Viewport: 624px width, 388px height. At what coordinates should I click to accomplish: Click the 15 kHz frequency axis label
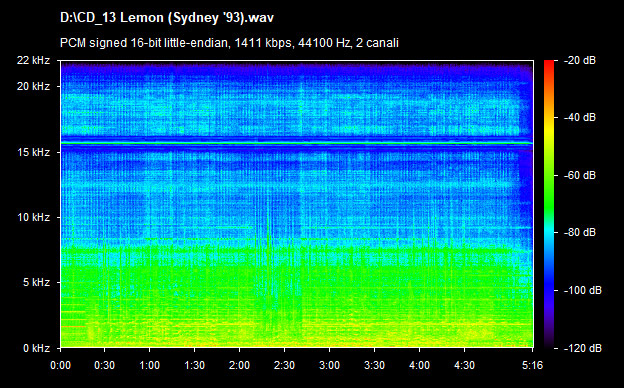click(33, 152)
